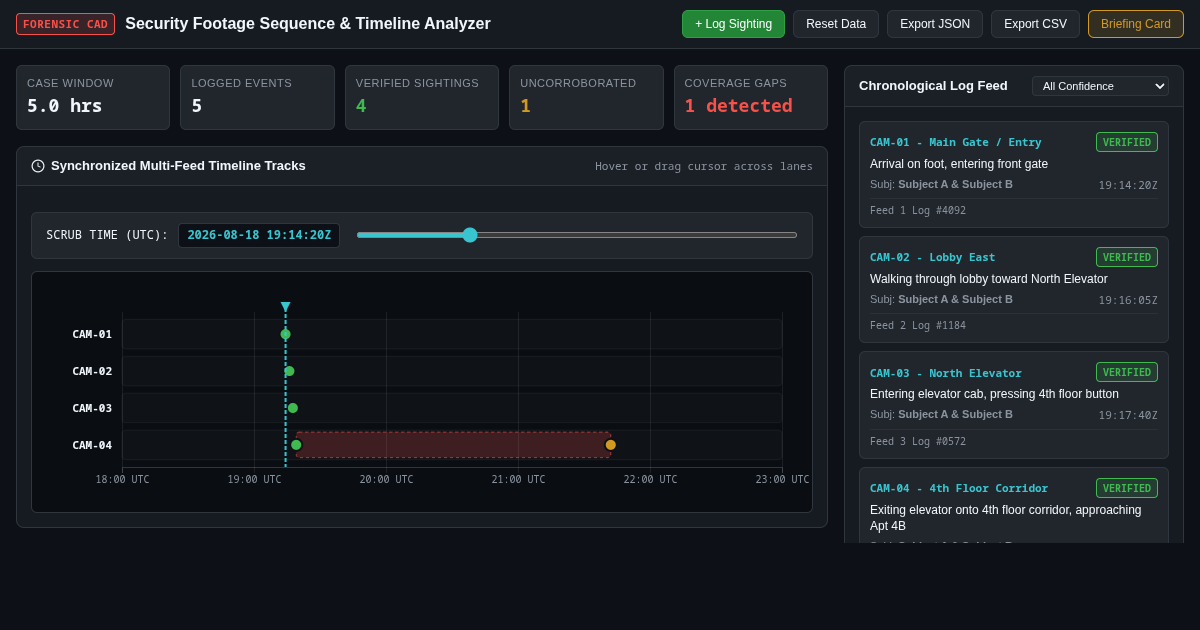1200x630 pixels.
Task: Click the Verified Sightings stat card
Action: (x=422, y=98)
